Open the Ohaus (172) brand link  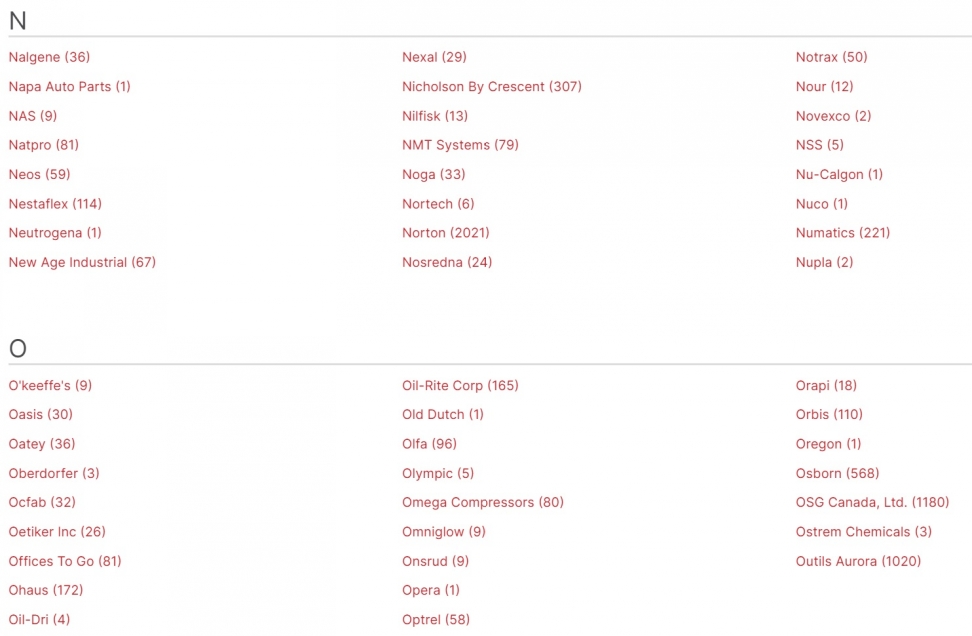[x=46, y=590]
